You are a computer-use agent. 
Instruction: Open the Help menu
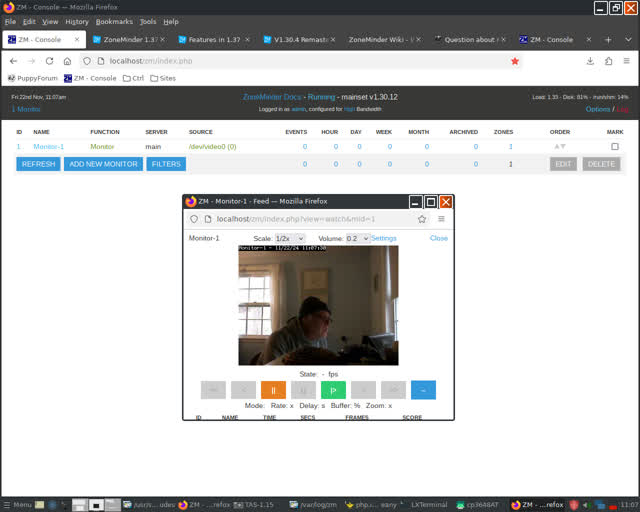(171, 22)
